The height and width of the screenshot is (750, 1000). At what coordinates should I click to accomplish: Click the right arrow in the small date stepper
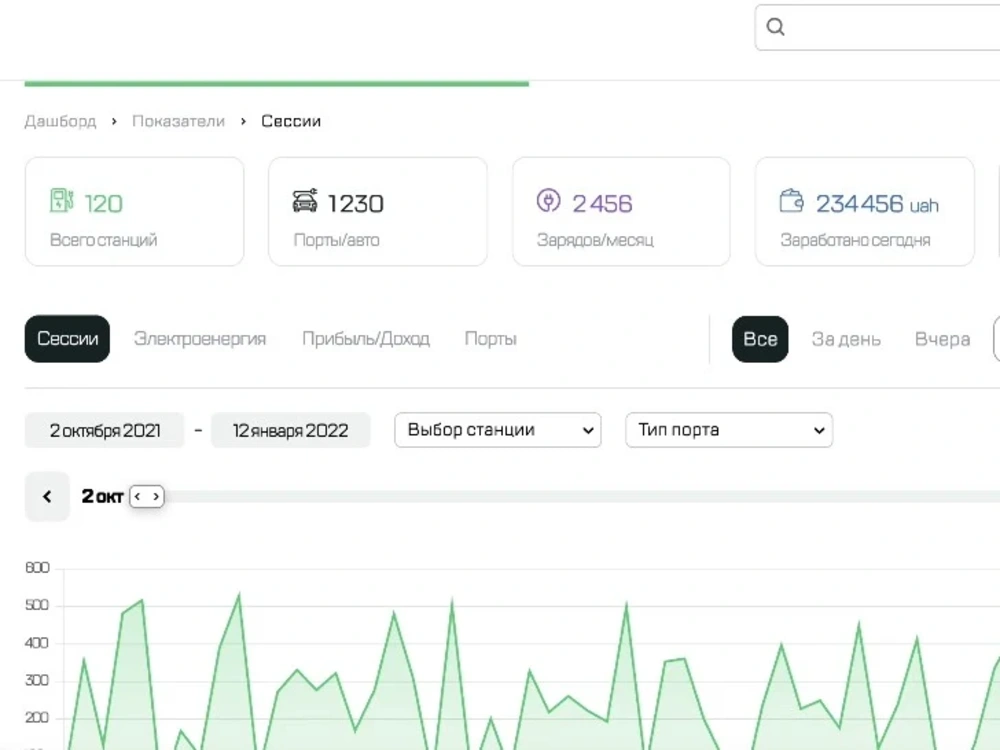[x=156, y=496]
